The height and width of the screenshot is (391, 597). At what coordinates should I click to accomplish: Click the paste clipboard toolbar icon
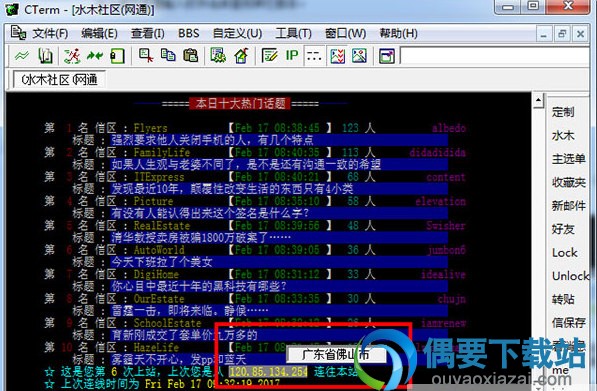[190, 56]
